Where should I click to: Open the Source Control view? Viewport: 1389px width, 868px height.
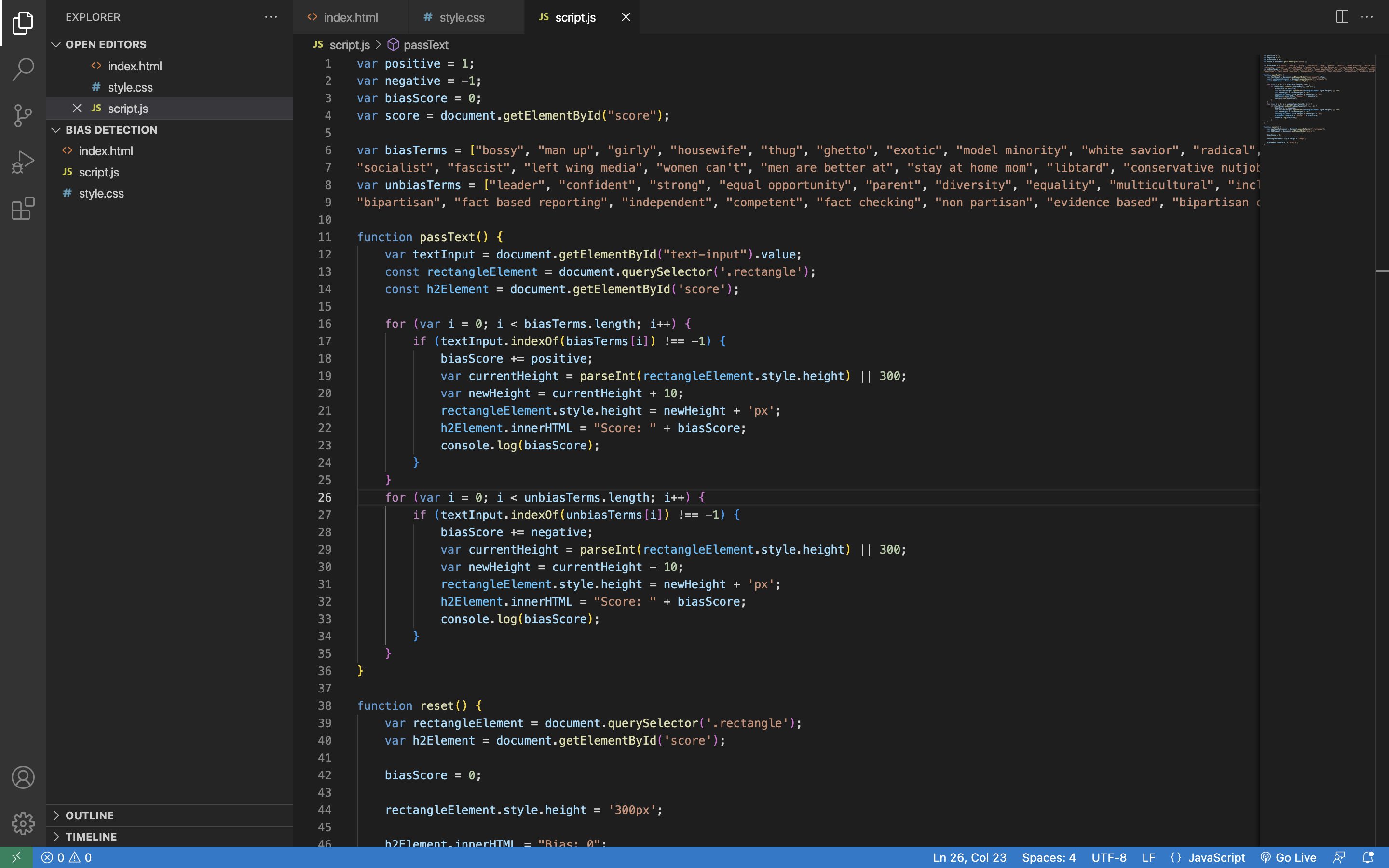23,115
